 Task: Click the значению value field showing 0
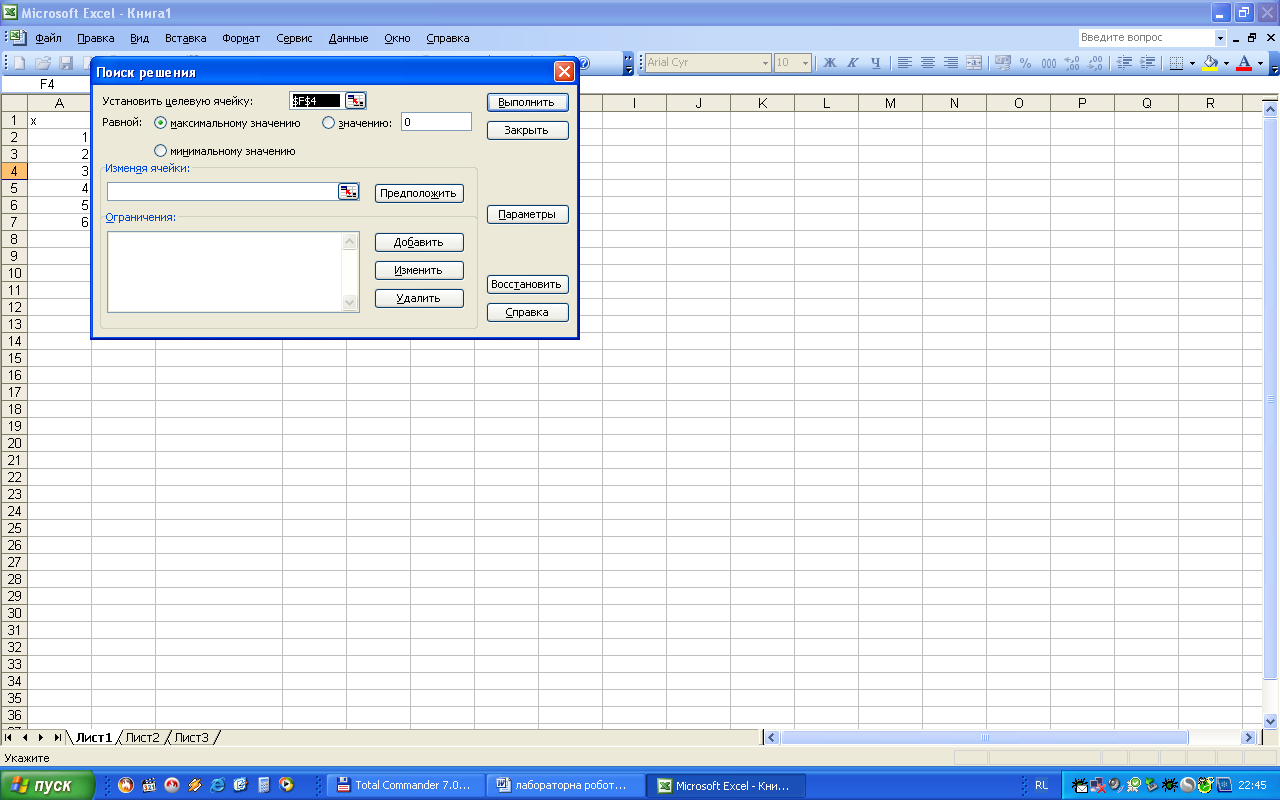(436, 122)
